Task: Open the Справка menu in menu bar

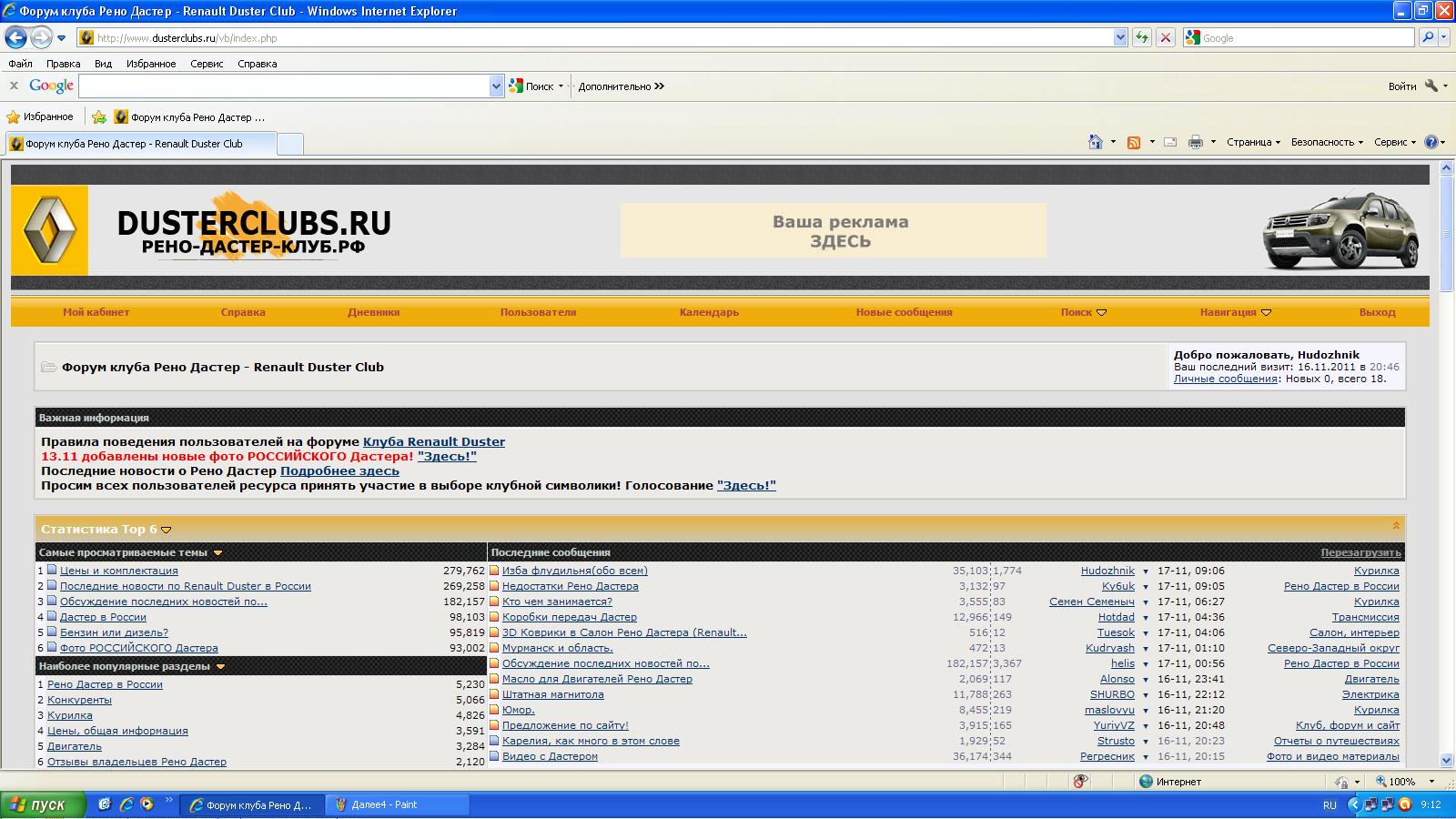Action: (257, 64)
